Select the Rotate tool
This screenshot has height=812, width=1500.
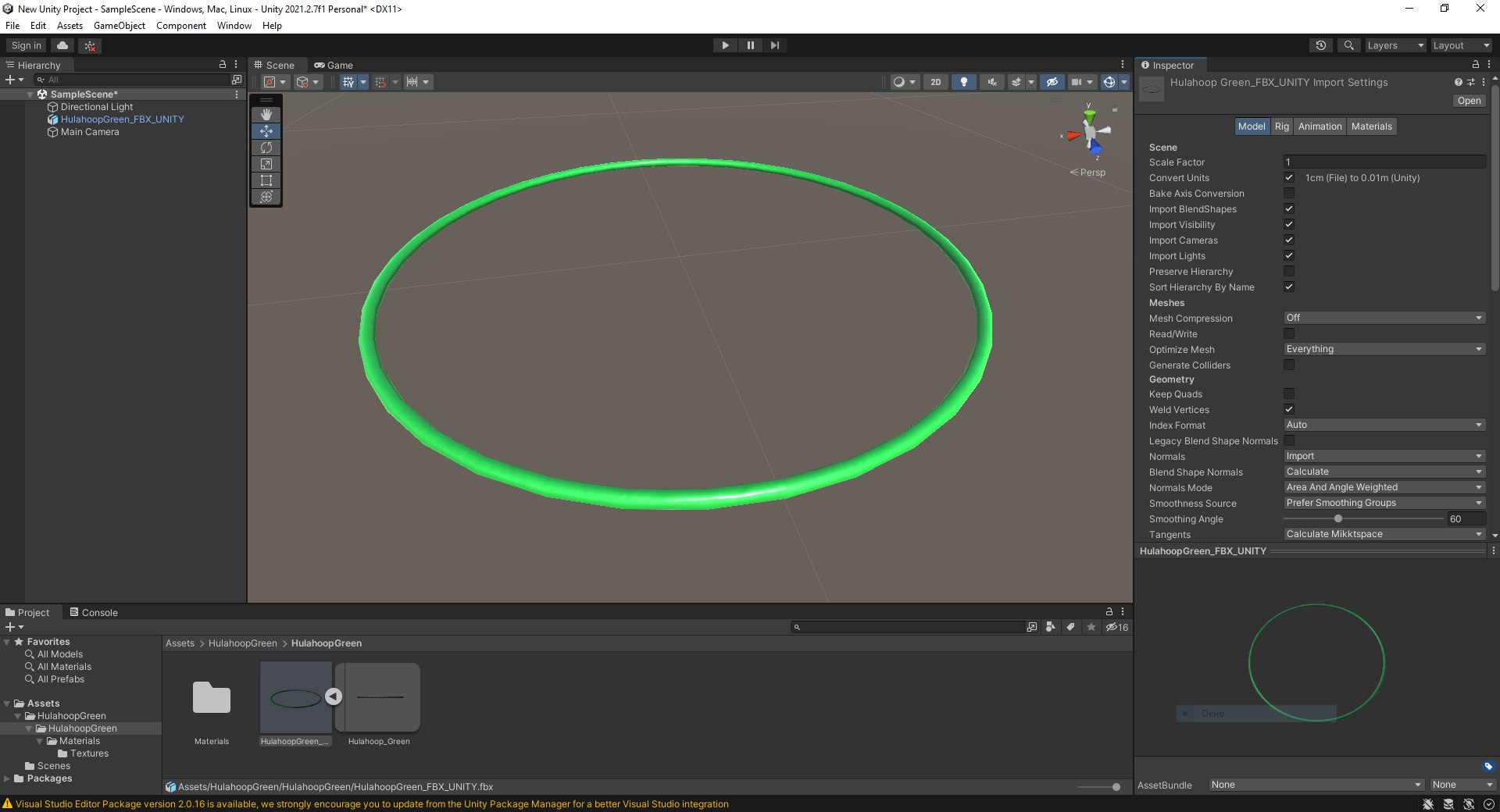tap(266, 148)
